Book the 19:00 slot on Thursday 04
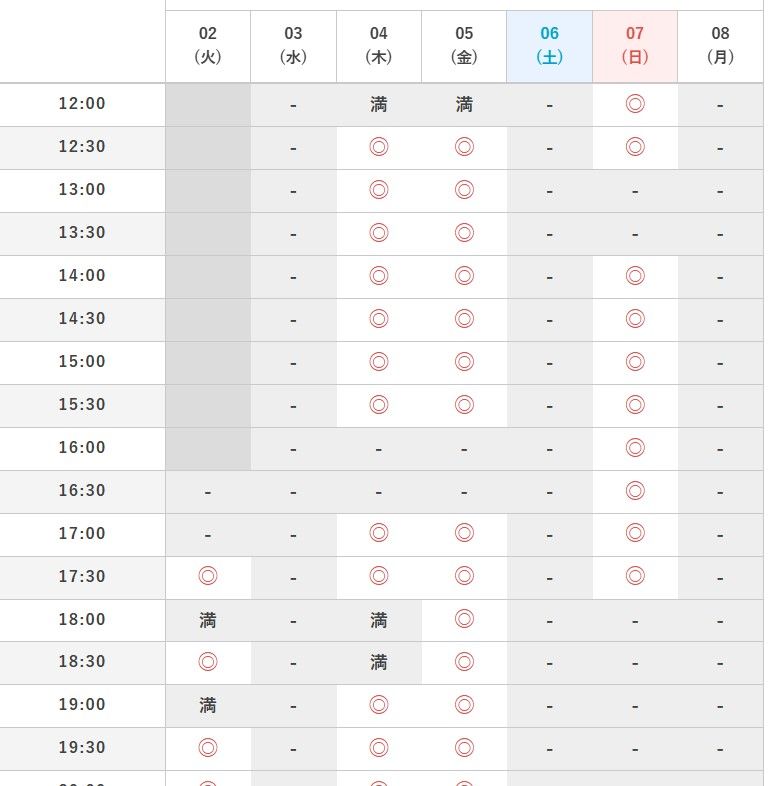Image resolution: width=769 pixels, height=786 pixels. tap(378, 705)
